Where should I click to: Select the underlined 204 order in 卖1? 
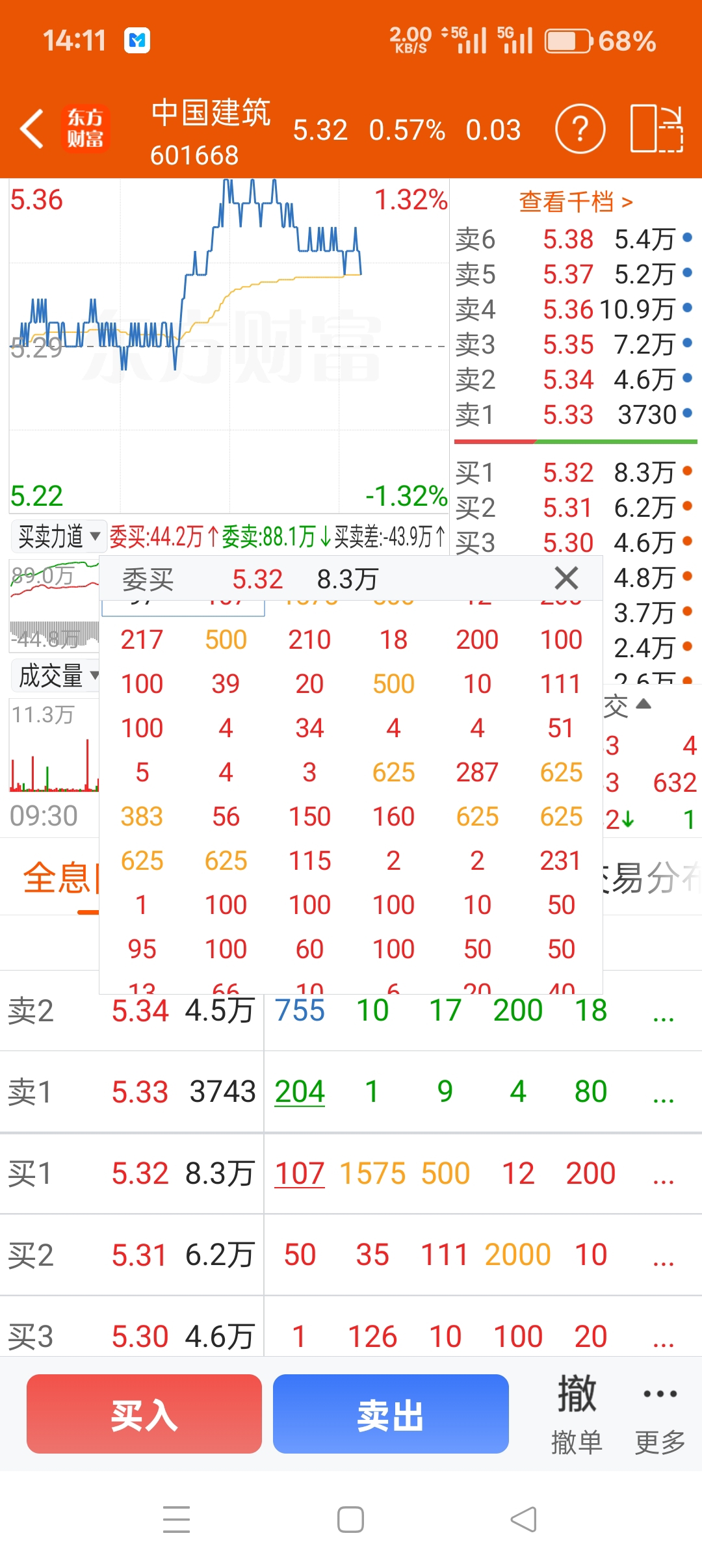[300, 1091]
